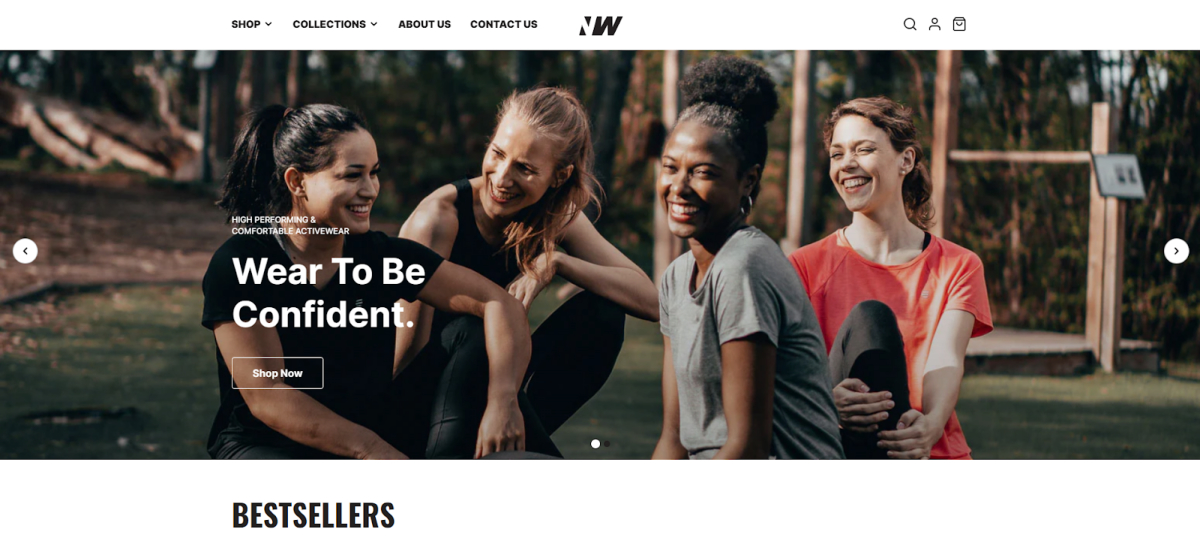Open the user account icon

(x=934, y=24)
